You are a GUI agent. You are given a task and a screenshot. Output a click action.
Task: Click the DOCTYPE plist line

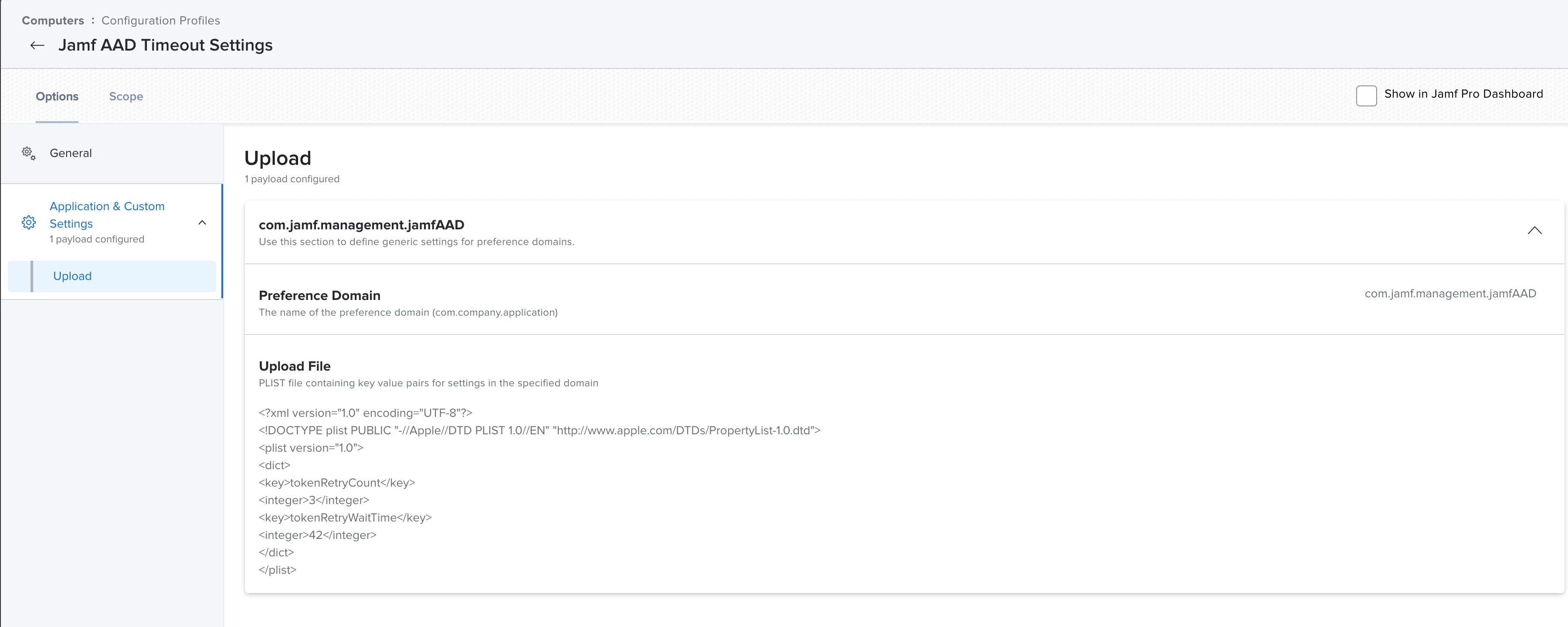point(540,431)
